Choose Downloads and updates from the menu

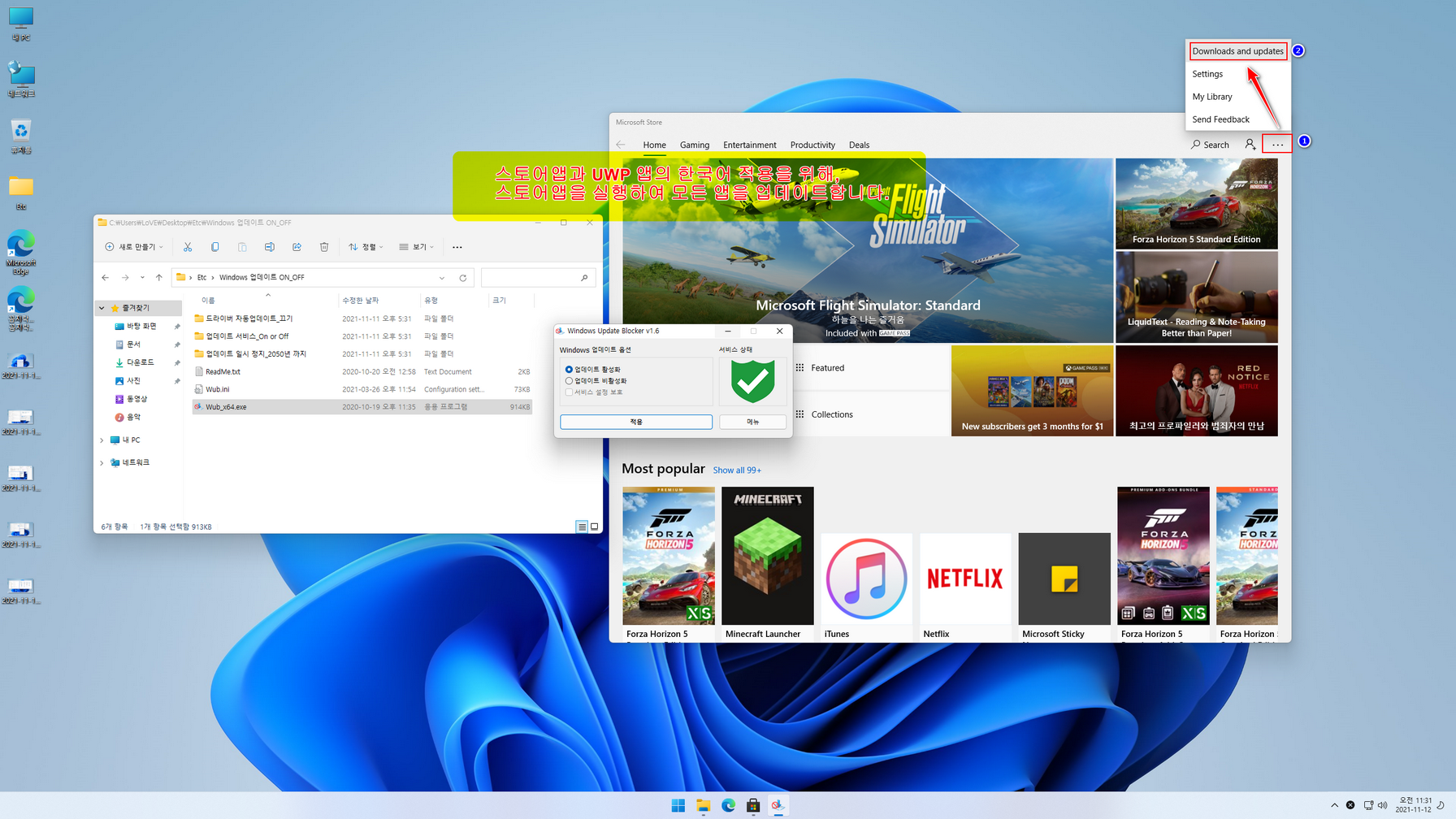tap(1237, 51)
